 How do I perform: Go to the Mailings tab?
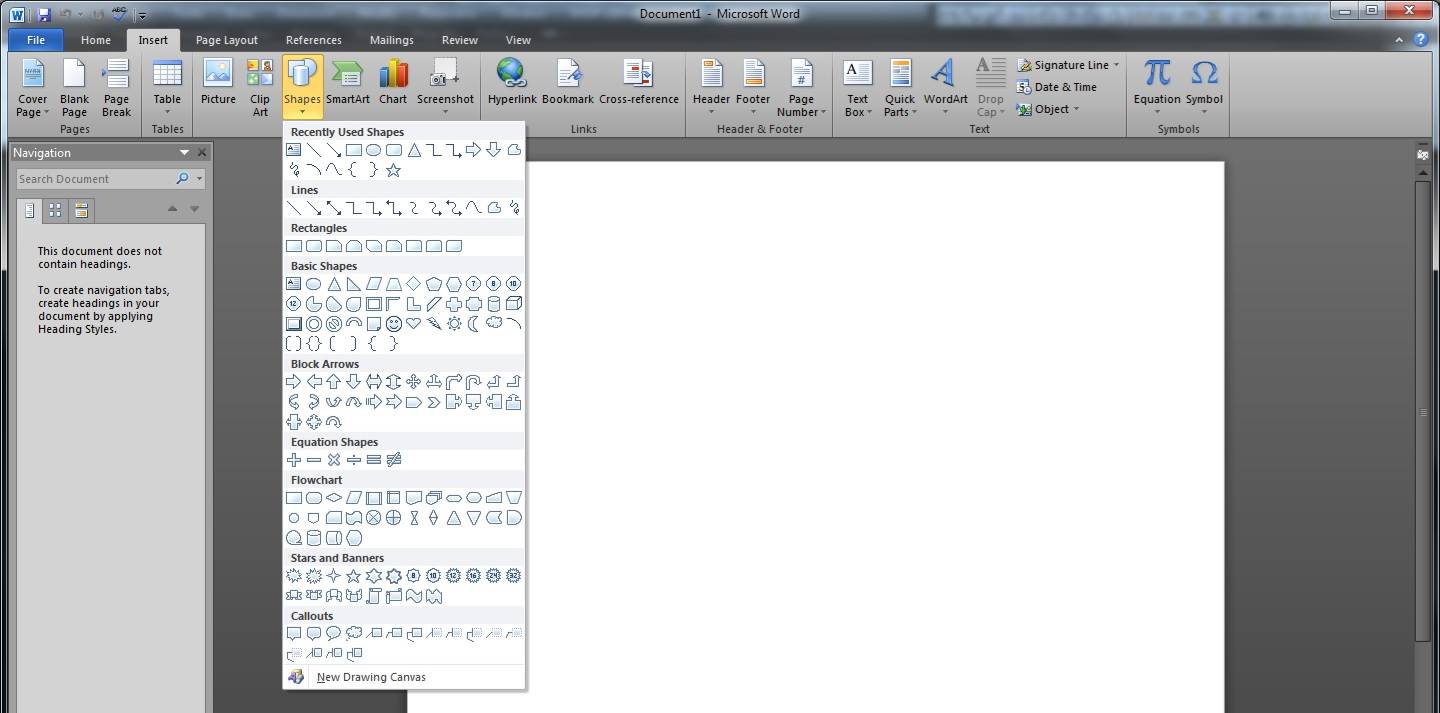(x=391, y=40)
